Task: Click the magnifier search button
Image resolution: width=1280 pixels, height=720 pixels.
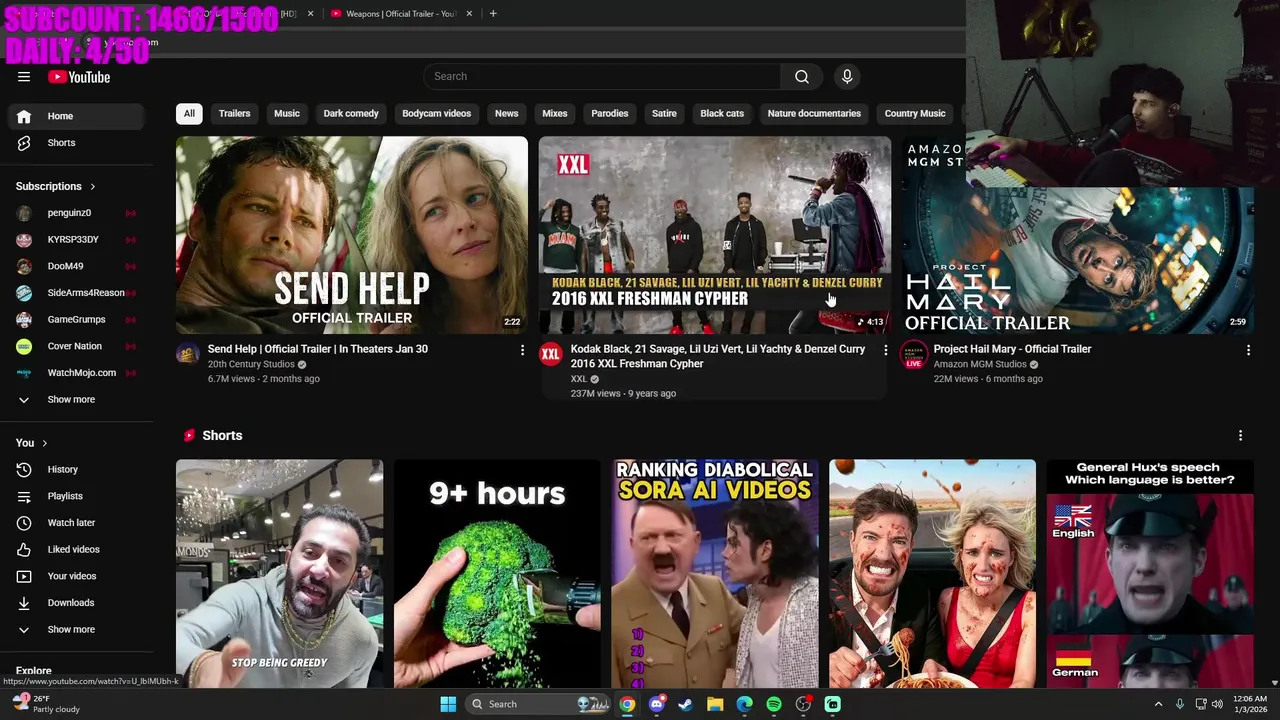Action: [x=802, y=76]
